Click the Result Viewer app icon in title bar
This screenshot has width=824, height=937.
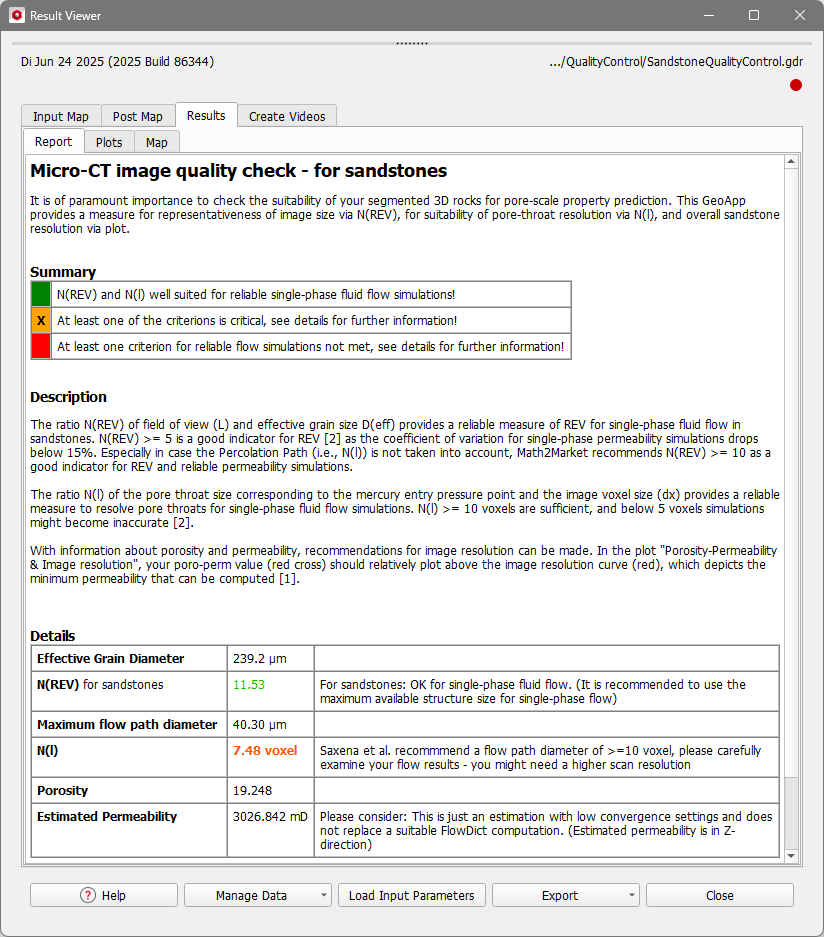point(17,16)
